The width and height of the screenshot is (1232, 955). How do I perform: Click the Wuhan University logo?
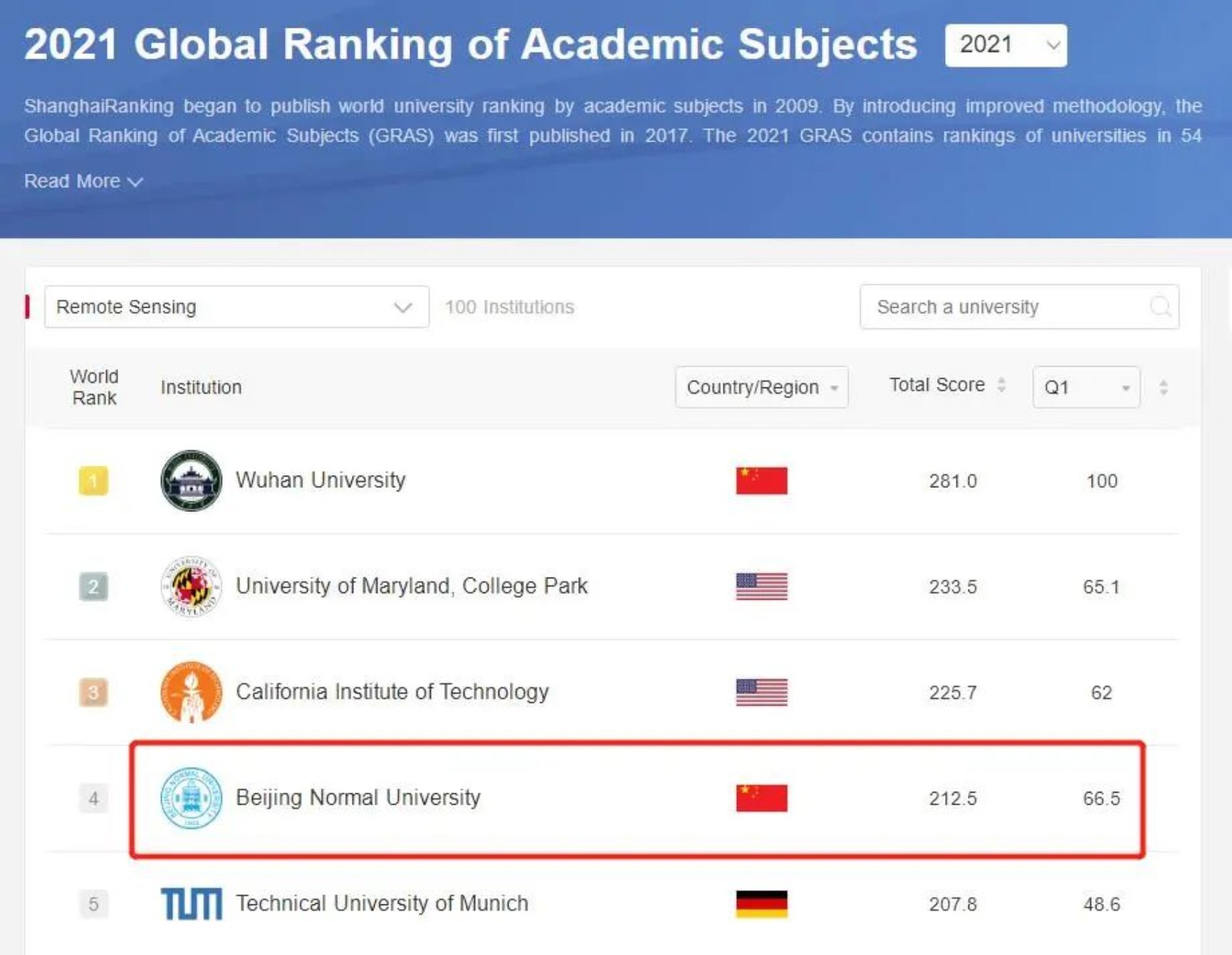(x=191, y=481)
